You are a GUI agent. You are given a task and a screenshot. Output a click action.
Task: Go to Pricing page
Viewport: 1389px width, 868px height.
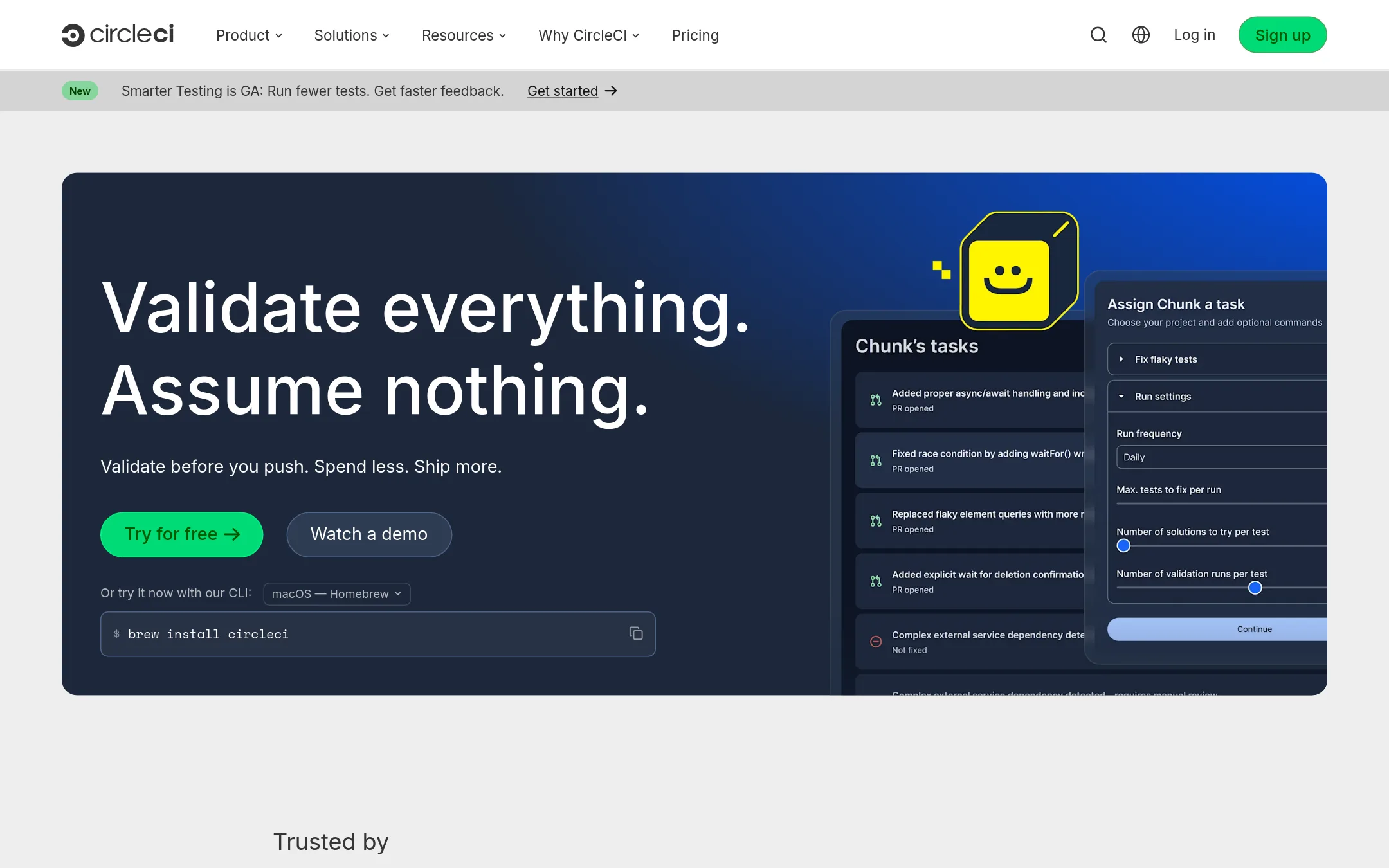tap(695, 35)
